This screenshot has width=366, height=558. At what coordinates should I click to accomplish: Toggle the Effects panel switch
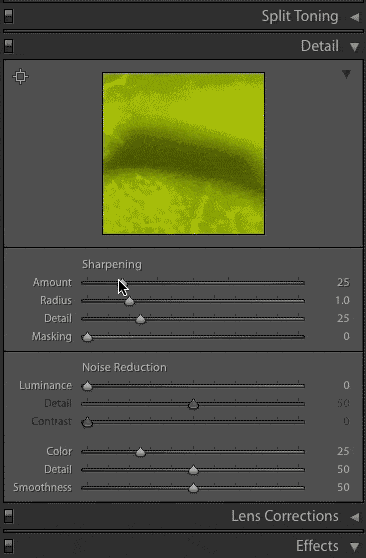click(9, 546)
